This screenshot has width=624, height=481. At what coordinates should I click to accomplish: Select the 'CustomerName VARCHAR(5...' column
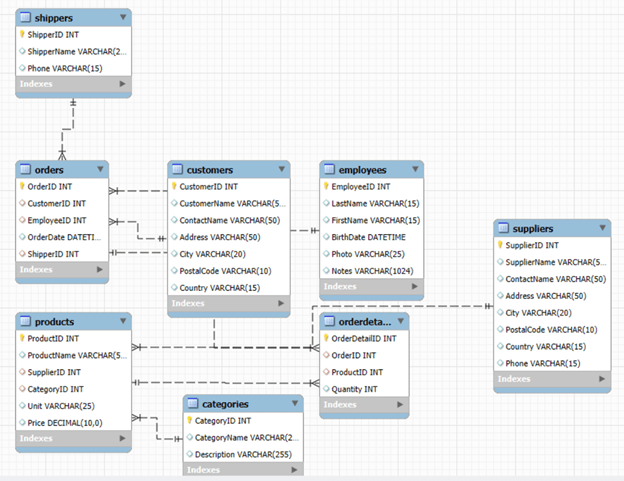(x=232, y=203)
